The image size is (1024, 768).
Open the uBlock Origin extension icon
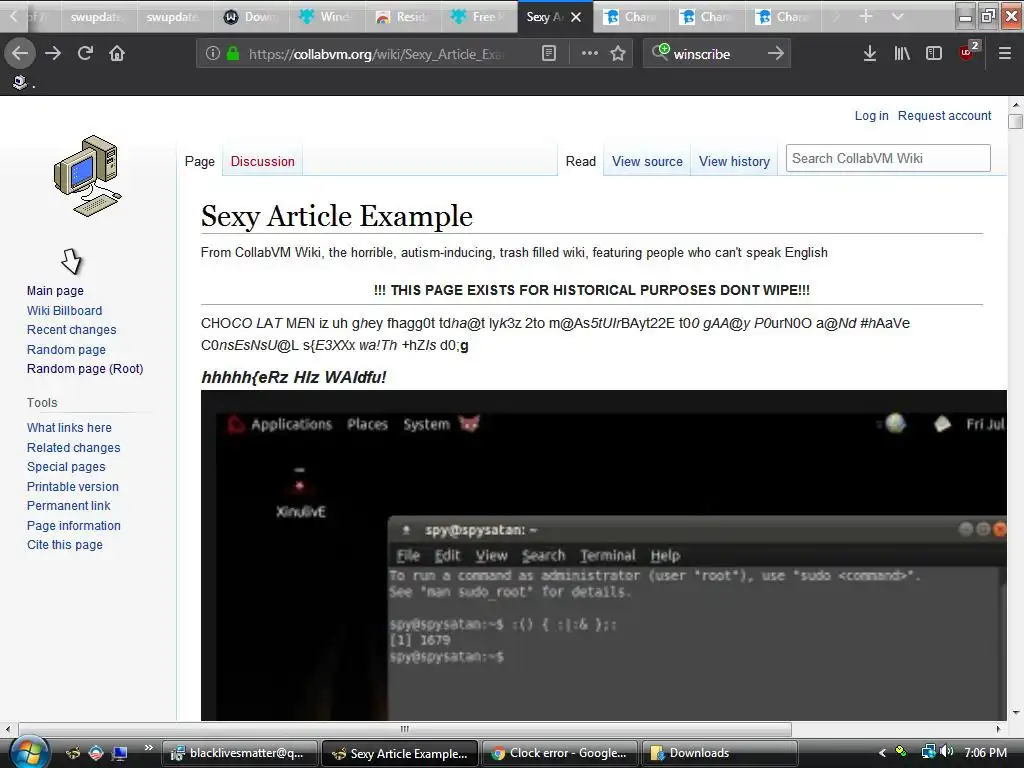point(968,52)
